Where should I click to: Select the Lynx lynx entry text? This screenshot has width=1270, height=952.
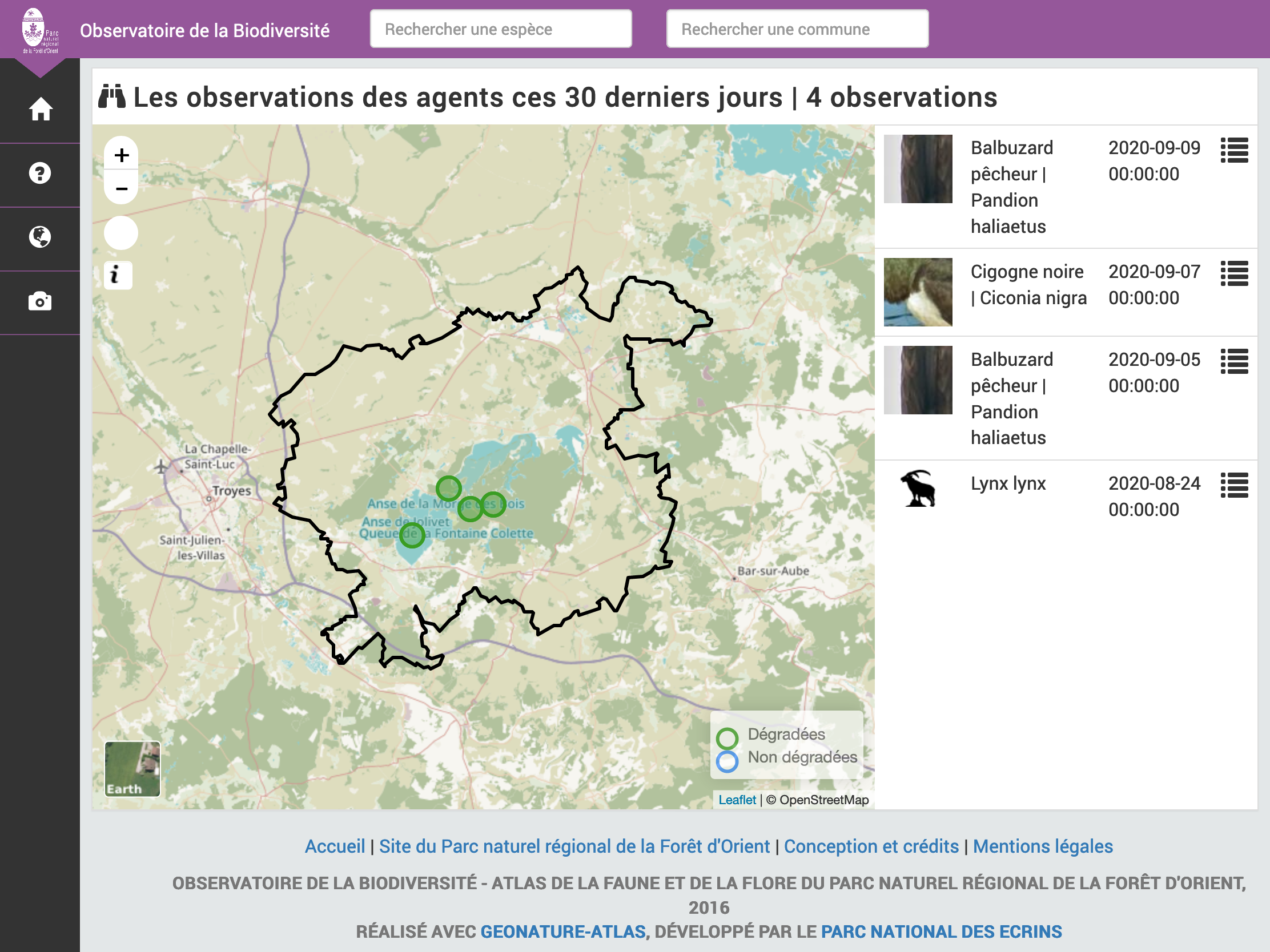[1008, 483]
